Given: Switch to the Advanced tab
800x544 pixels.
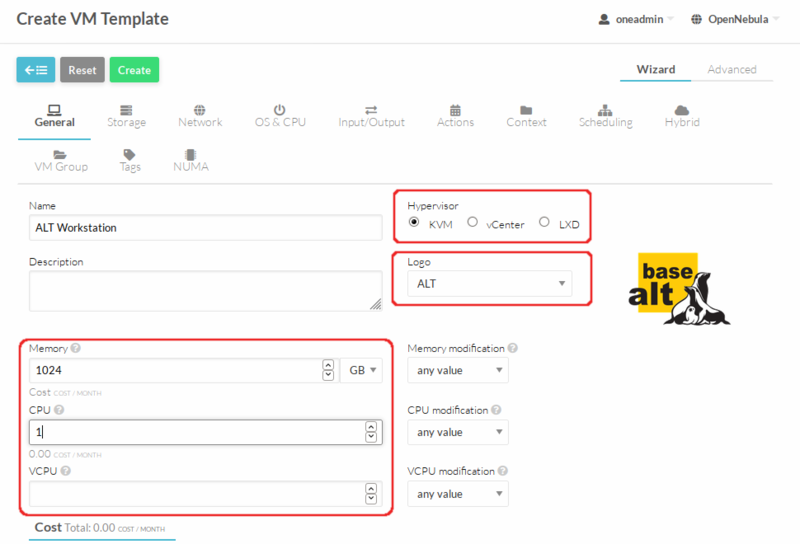Looking at the screenshot, I should pos(732,69).
